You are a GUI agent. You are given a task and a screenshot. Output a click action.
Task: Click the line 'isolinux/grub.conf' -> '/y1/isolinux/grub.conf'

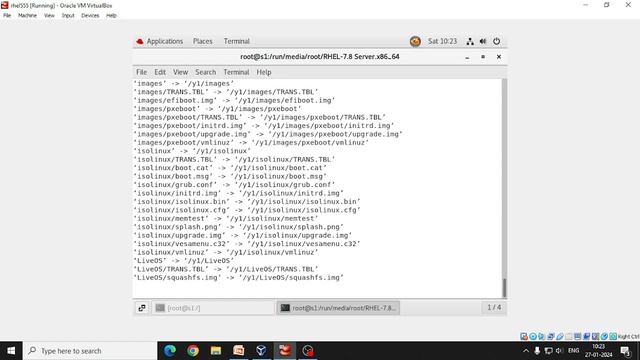[x=234, y=185]
